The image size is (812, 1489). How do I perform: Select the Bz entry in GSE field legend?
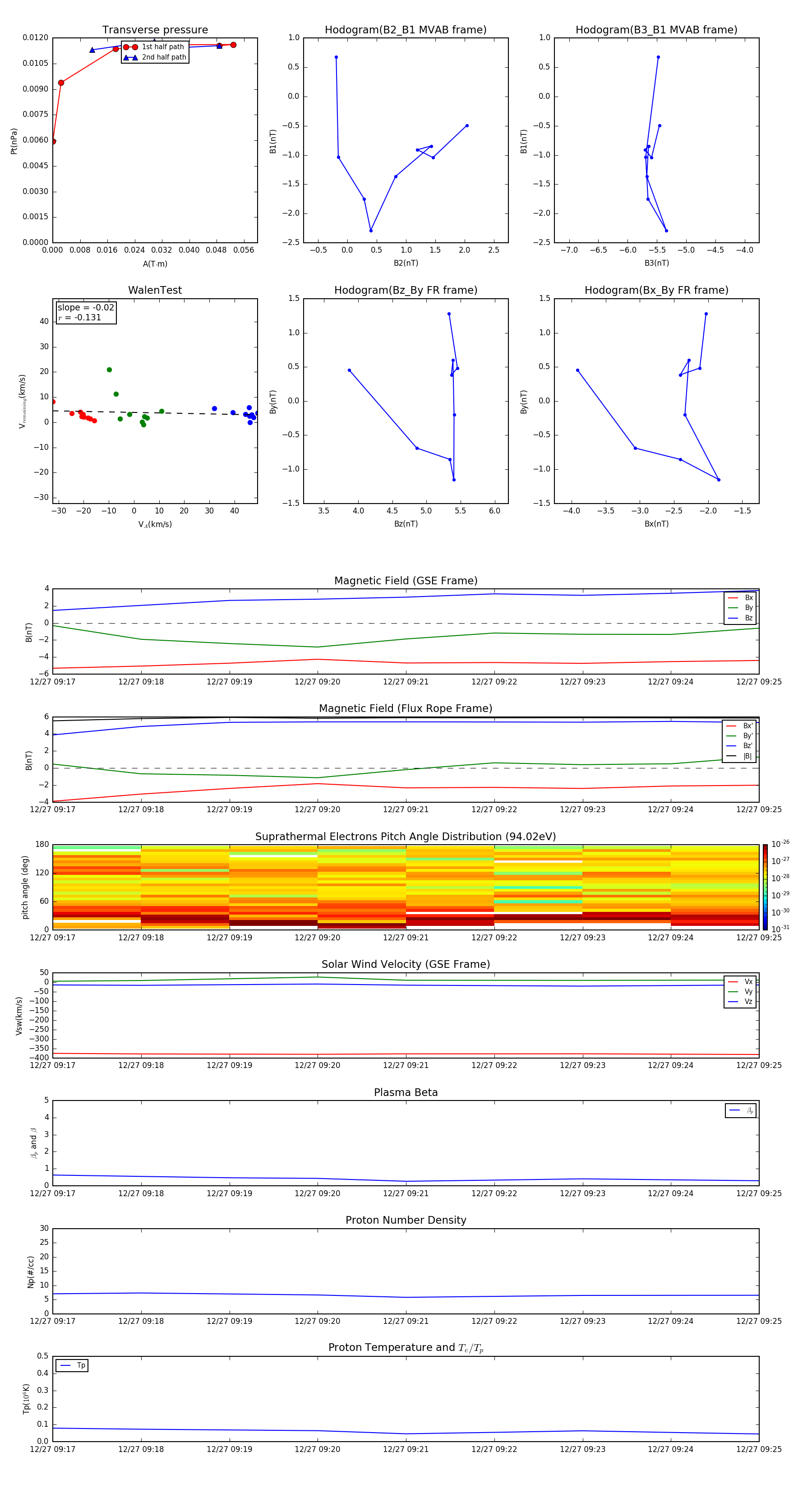coord(740,618)
